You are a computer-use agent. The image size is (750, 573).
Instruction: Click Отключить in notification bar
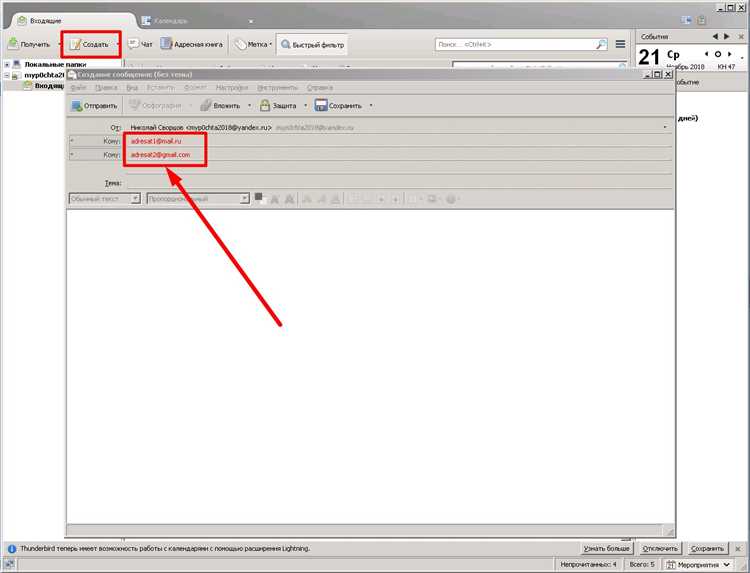660,548
